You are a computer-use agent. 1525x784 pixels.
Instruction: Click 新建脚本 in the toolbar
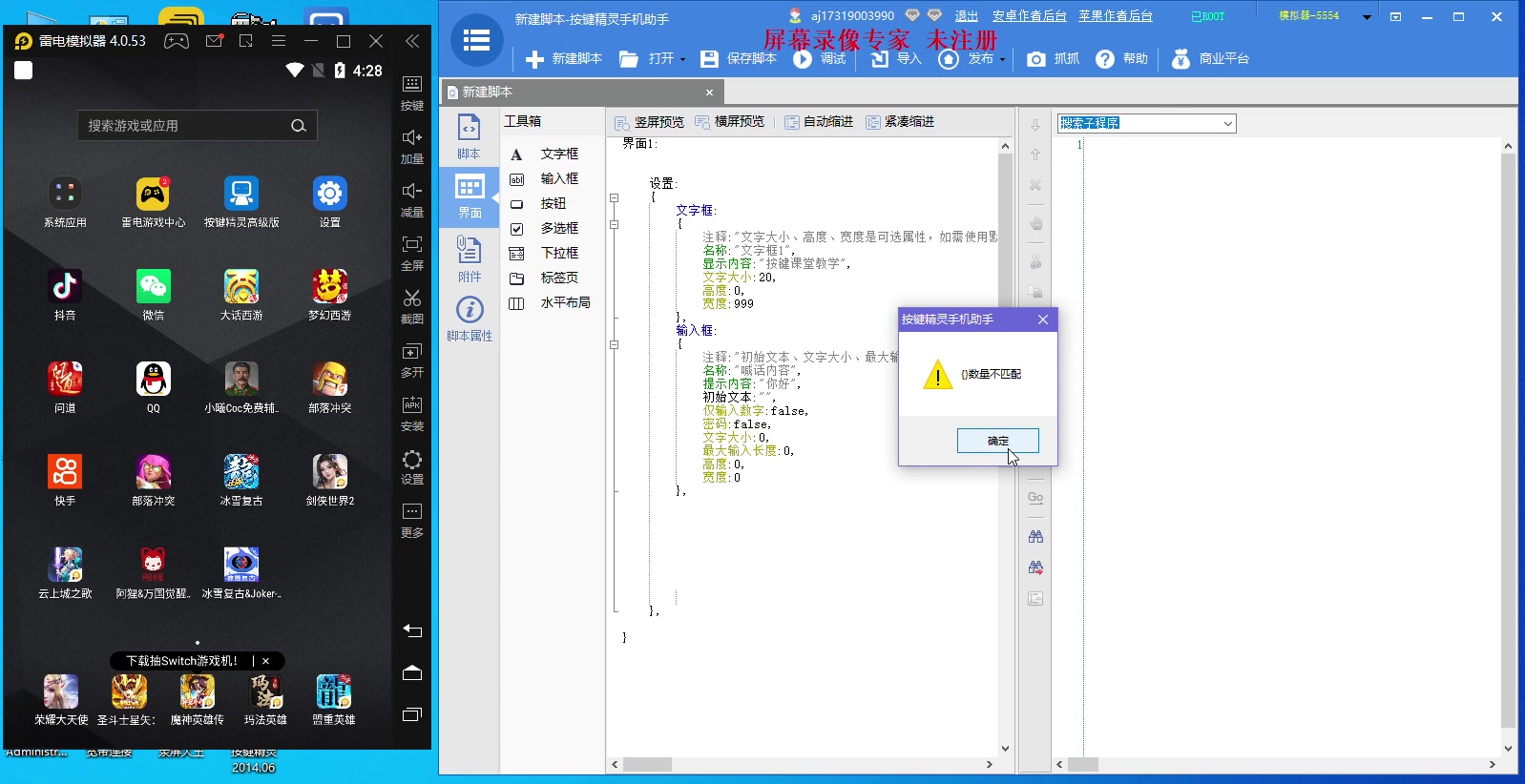click(564, 59)
